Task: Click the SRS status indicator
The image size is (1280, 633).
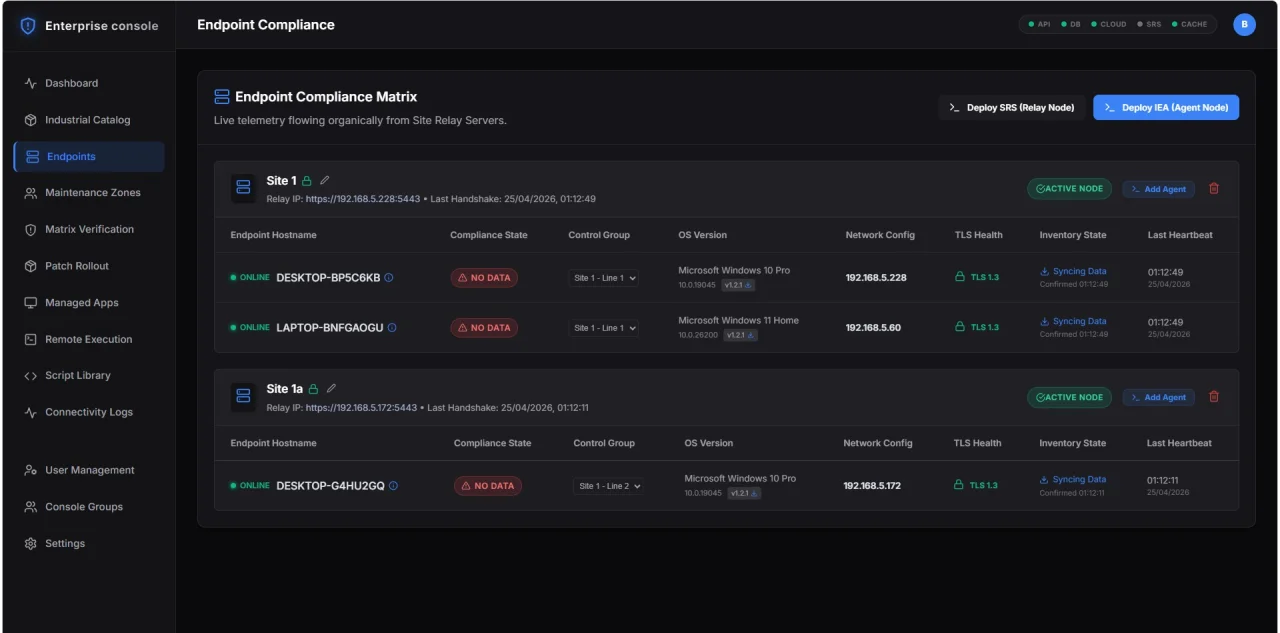Action: 1149,24
